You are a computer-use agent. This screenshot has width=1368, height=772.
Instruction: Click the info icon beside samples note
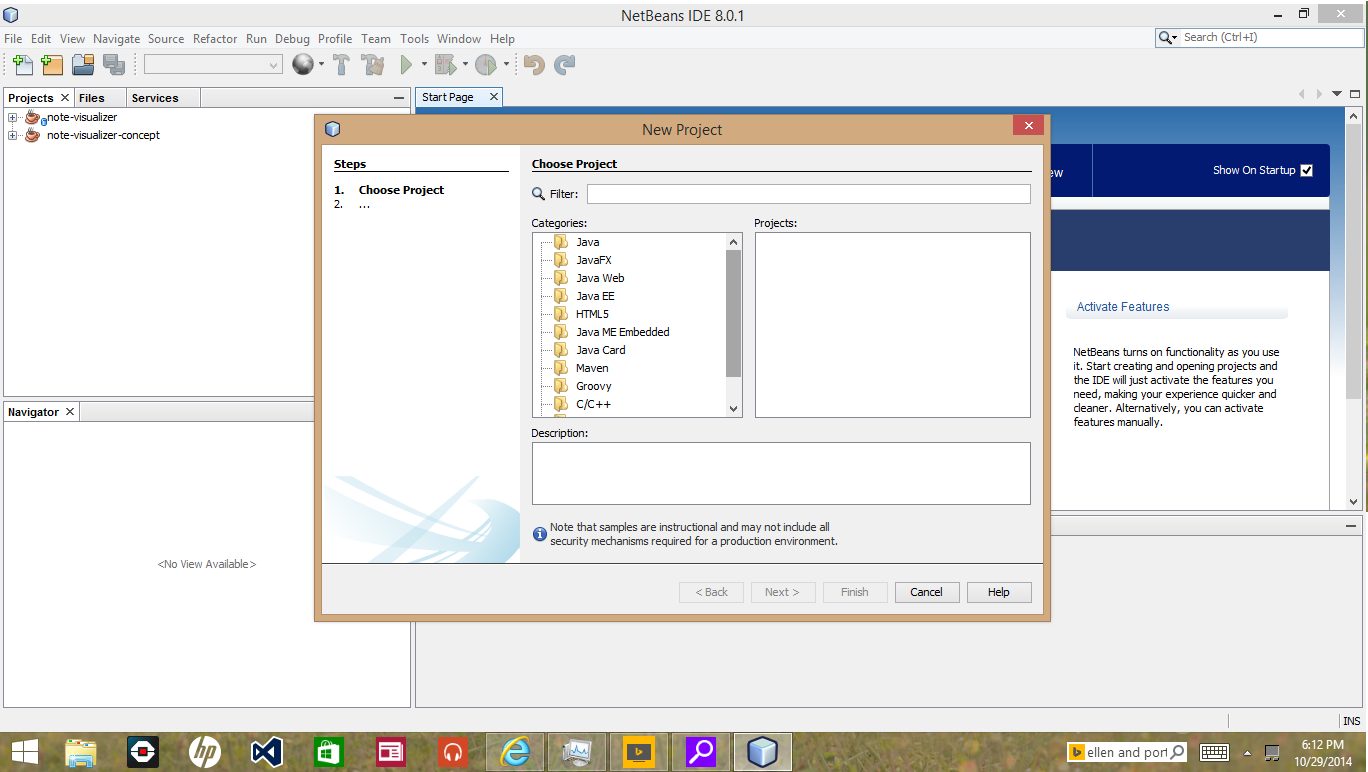tap(540, 535)
